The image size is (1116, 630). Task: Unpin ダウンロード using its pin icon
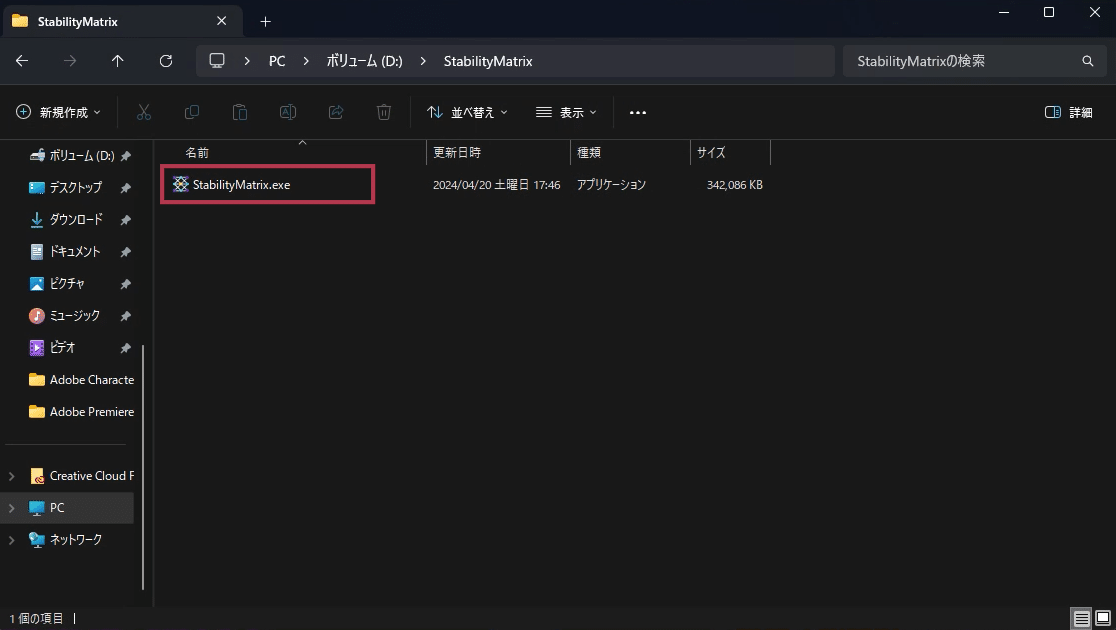coord(125,220)
